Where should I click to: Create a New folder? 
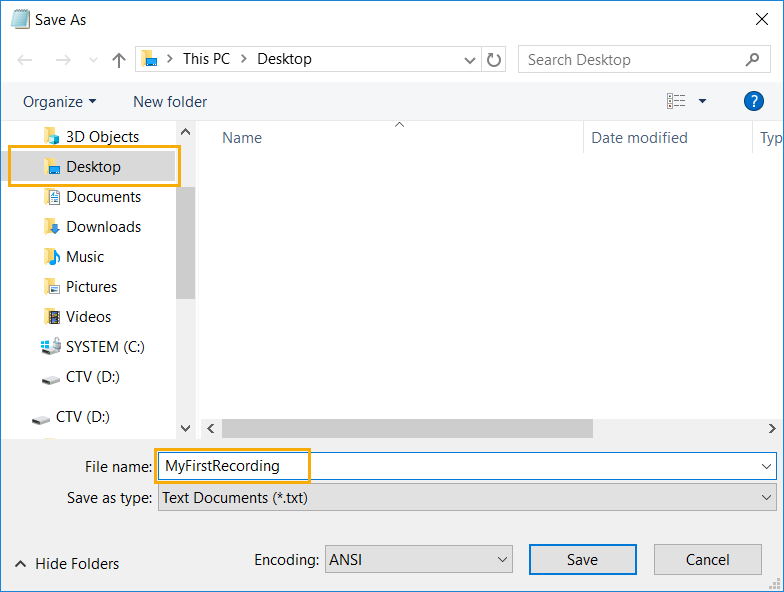170,102
